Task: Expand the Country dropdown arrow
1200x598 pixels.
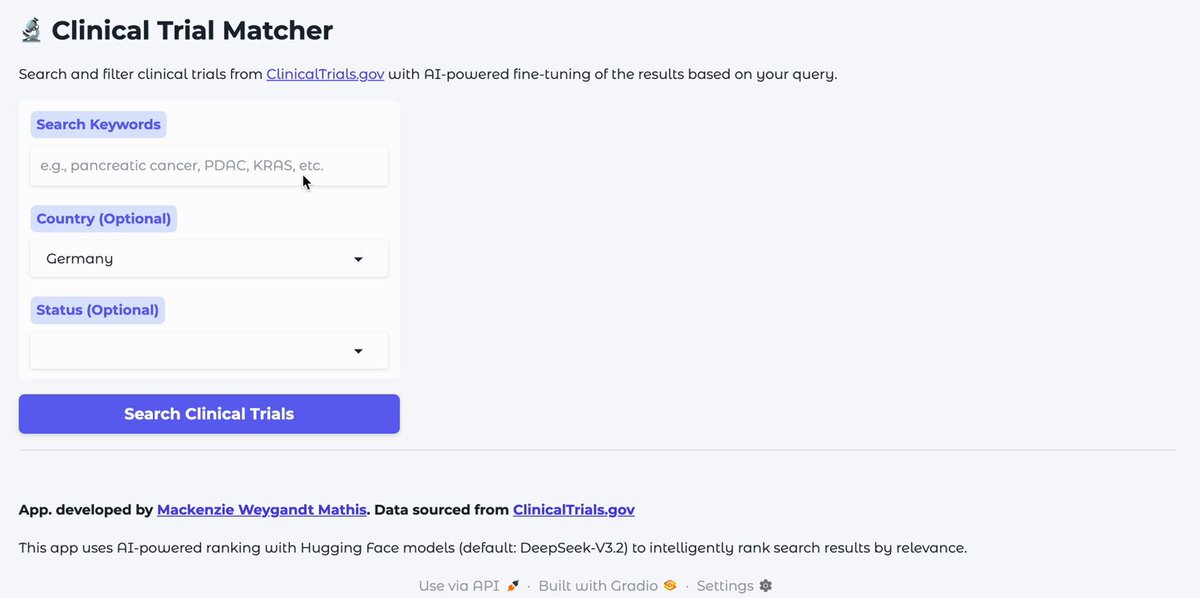Action: (358, 259)
